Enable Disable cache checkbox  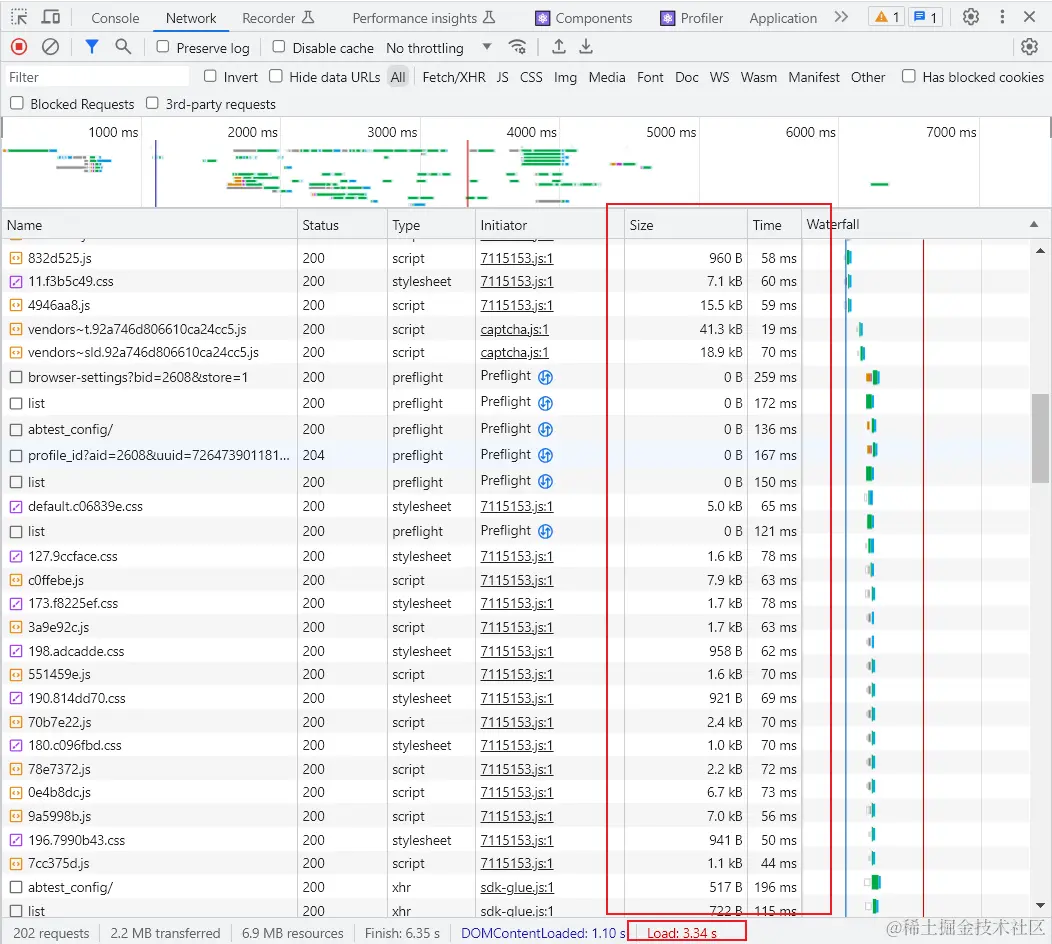pos(278,47)
